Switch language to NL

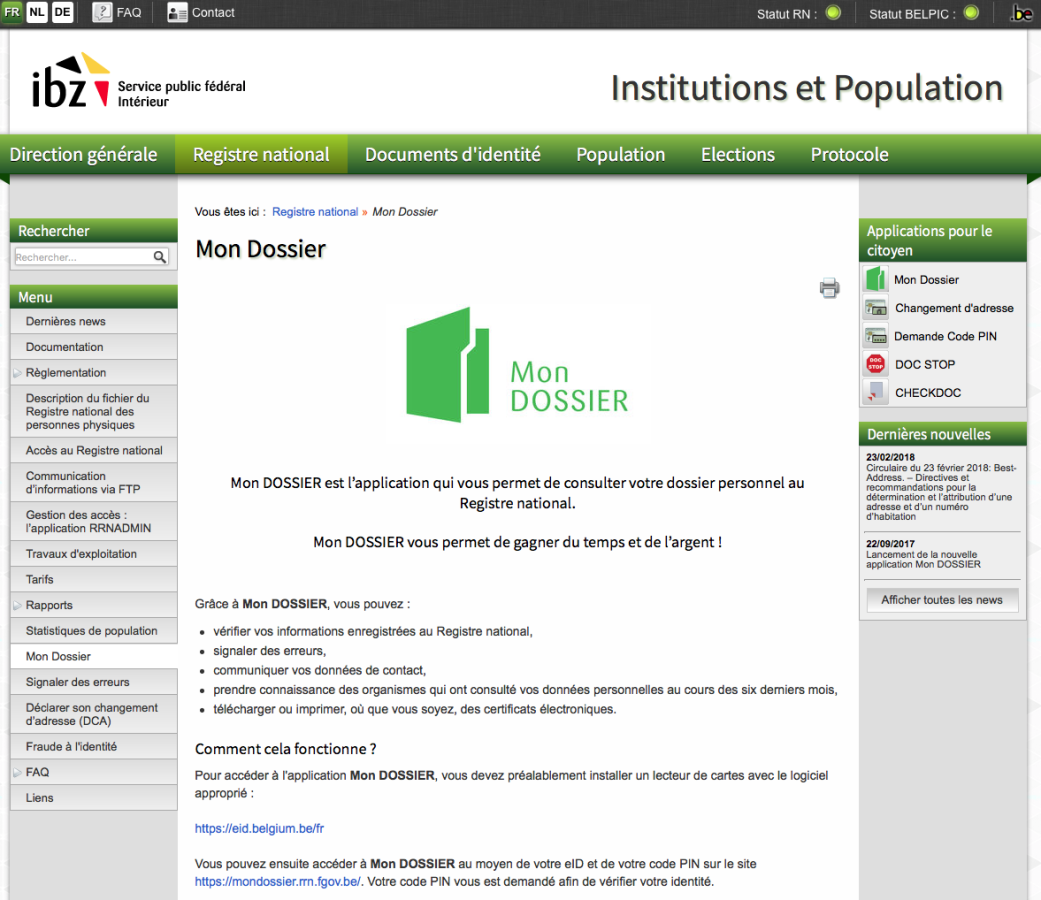(37, 12)
